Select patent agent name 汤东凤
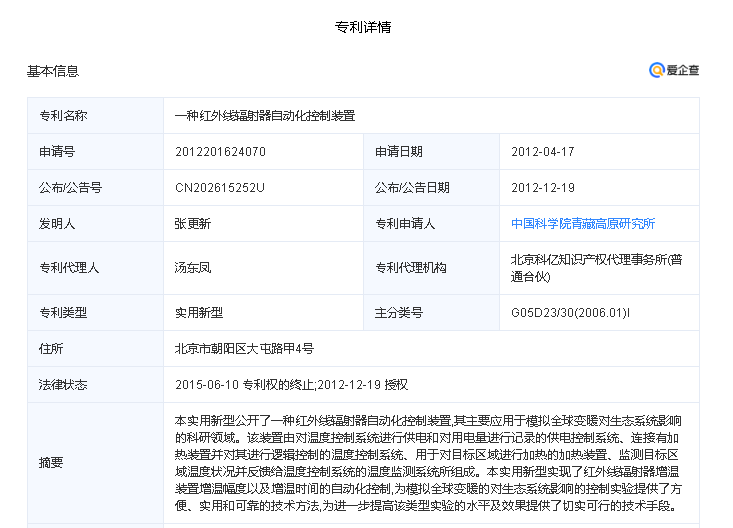The image size is (733, 528). (193, 267)
